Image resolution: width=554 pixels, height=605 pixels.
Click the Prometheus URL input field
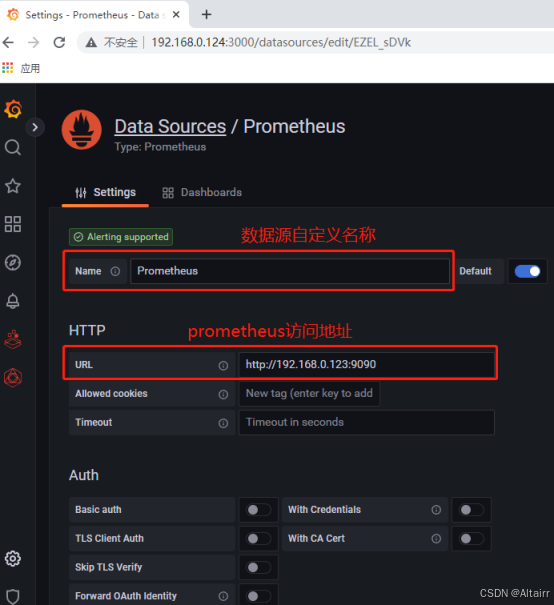pos(367,365)
